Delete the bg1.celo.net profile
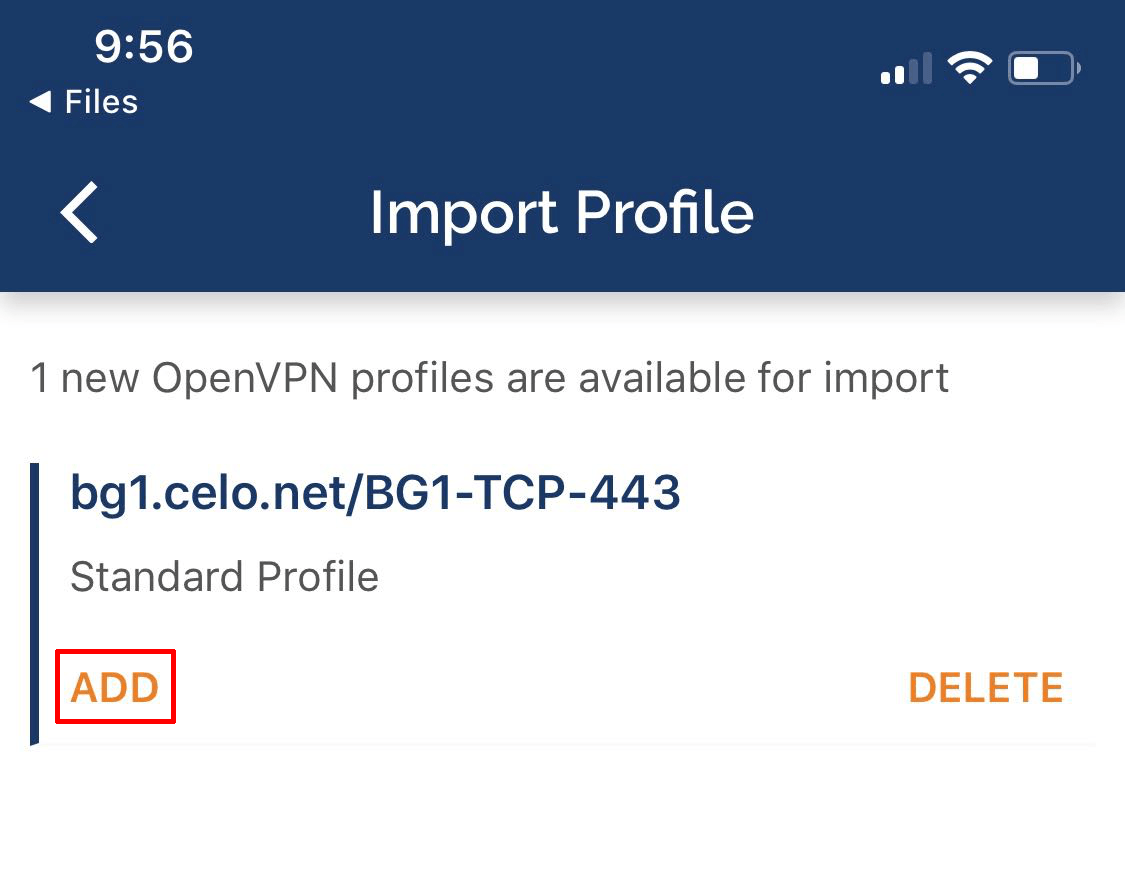Image resolution: width=1125 pixels, height=894 pixels. click(986, 687)
